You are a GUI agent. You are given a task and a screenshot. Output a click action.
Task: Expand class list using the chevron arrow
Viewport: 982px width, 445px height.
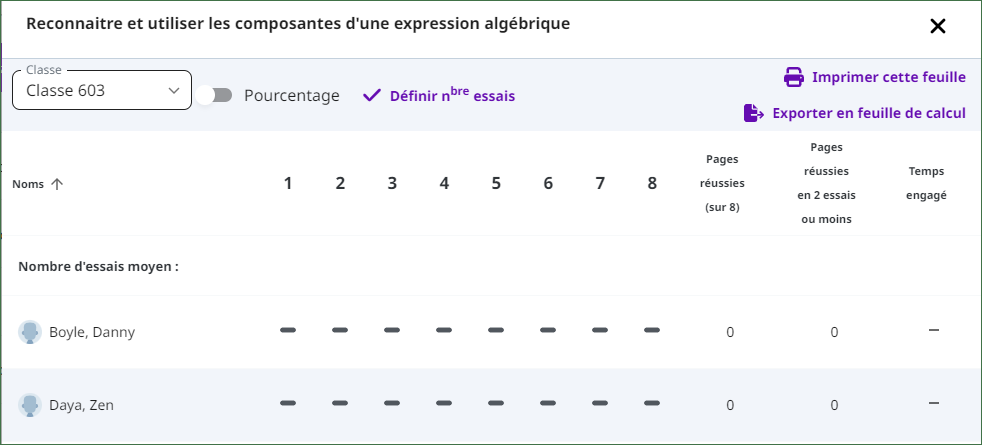(x=174, y=91)
